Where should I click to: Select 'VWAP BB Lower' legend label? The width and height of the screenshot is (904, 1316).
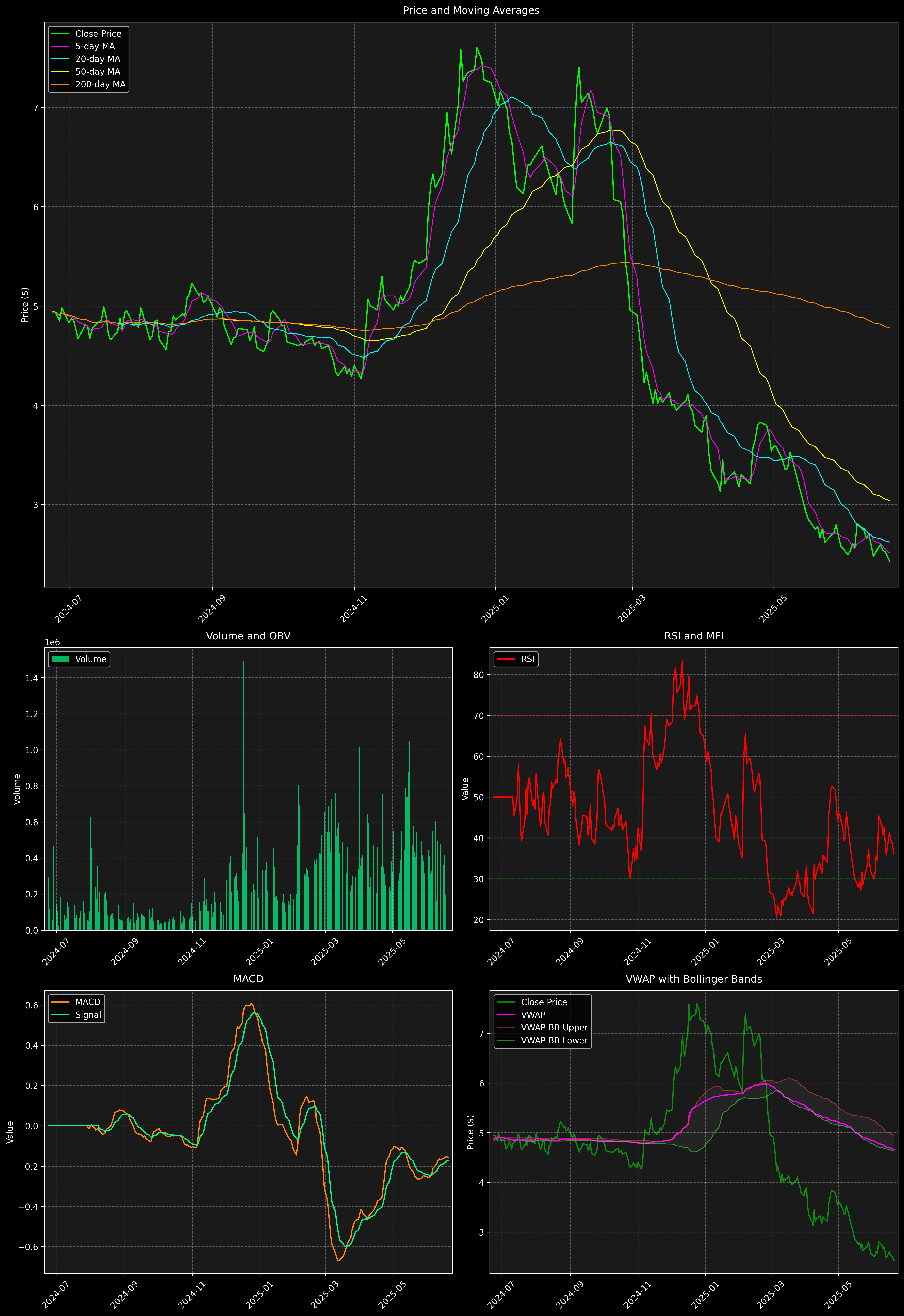tap(555, 1040)
